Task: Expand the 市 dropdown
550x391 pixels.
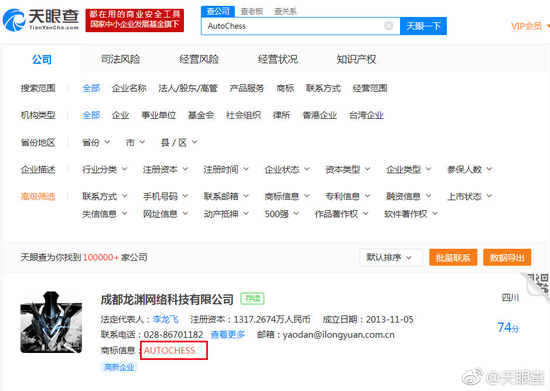Action: (x=135, y=142)
